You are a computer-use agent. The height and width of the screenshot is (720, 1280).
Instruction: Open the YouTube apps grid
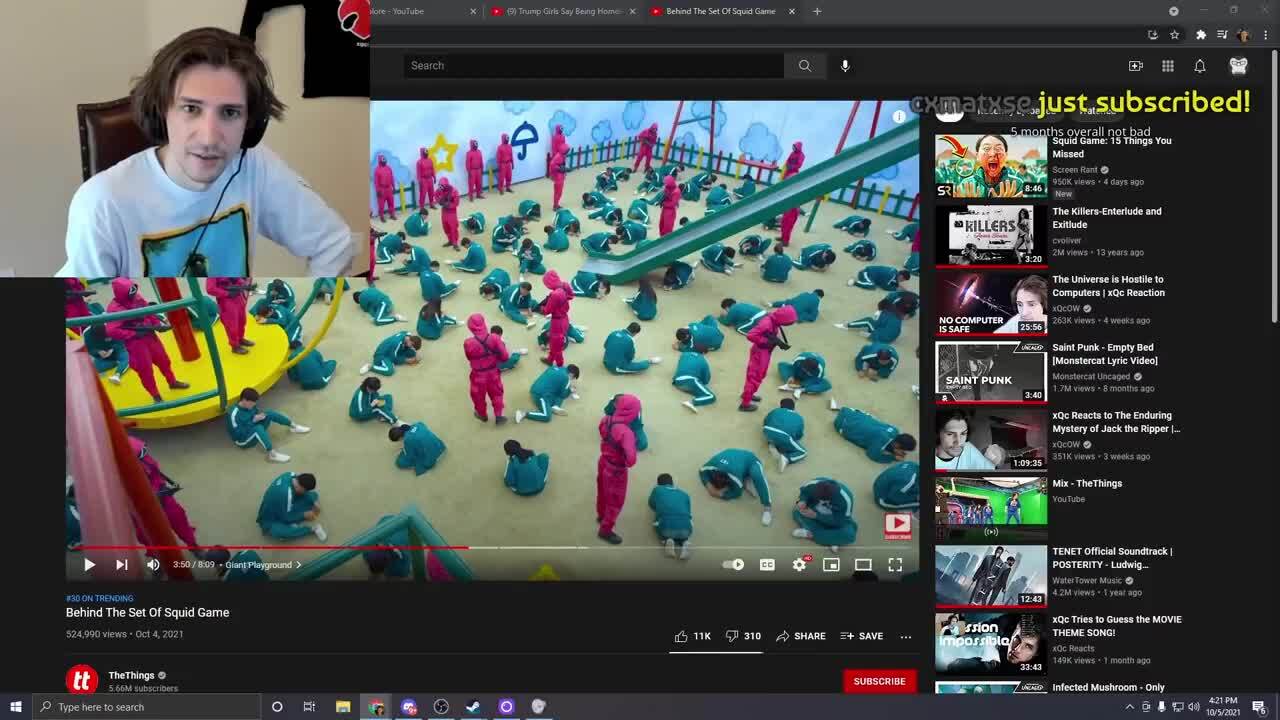click(1168, 66)
